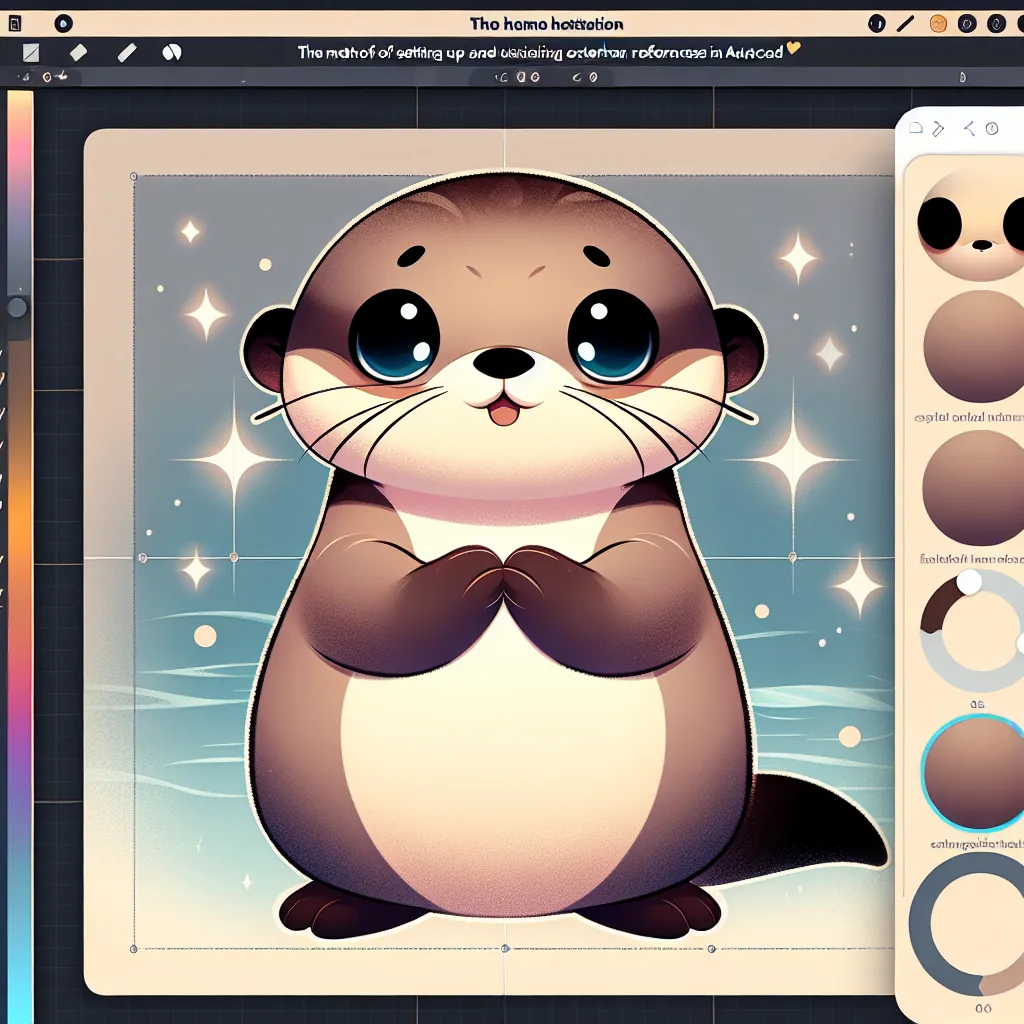Select the pencil tool in the left toolbar
1024x1024 pixels.
pos(126,53)
